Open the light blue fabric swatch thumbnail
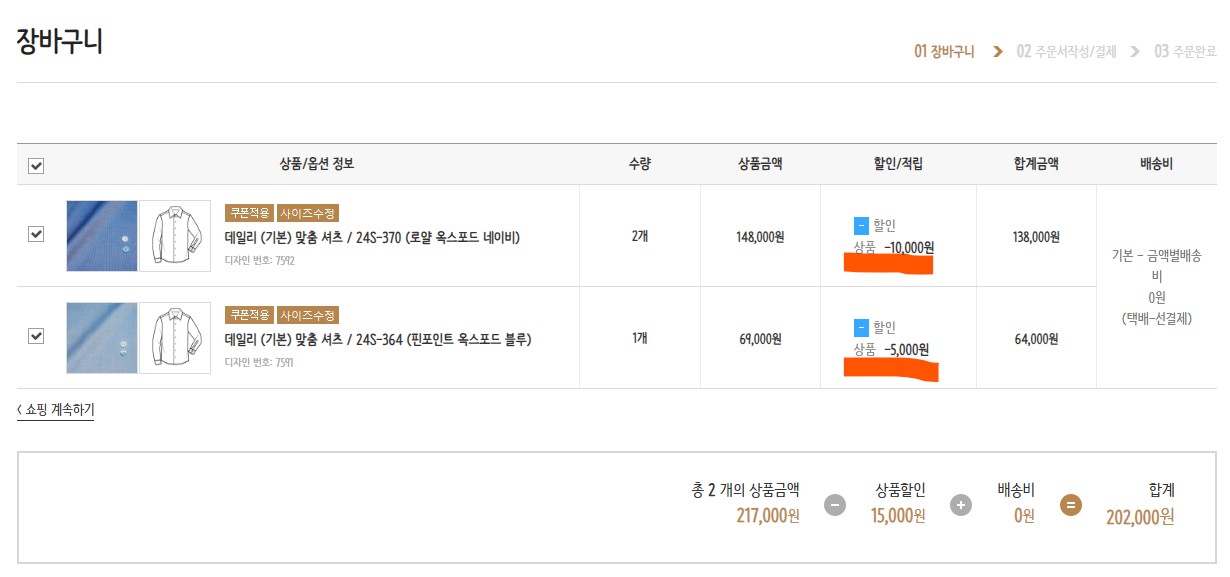Screen dimensions: 1230x577 click(102, 338)
